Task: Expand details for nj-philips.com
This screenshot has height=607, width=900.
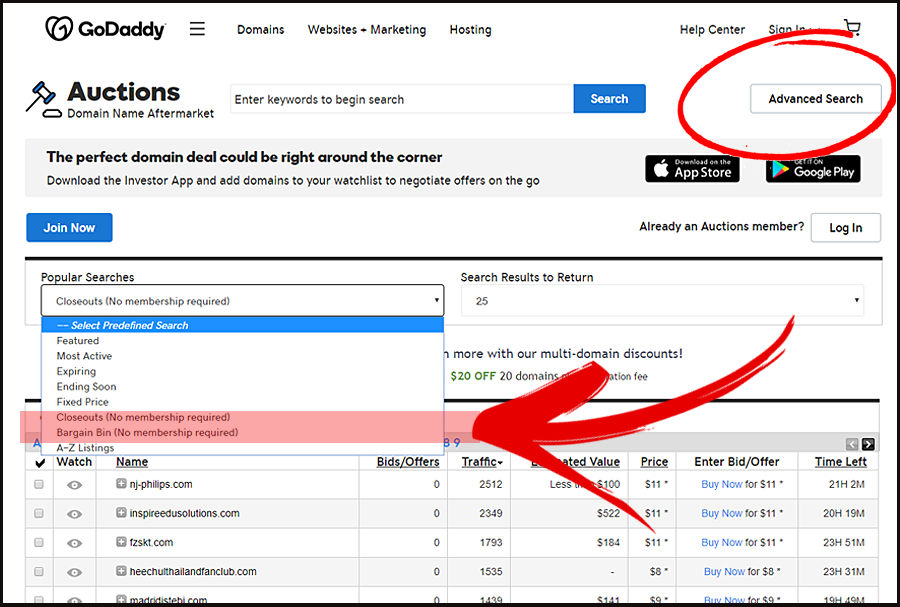Action: click(x=121, y=484)
